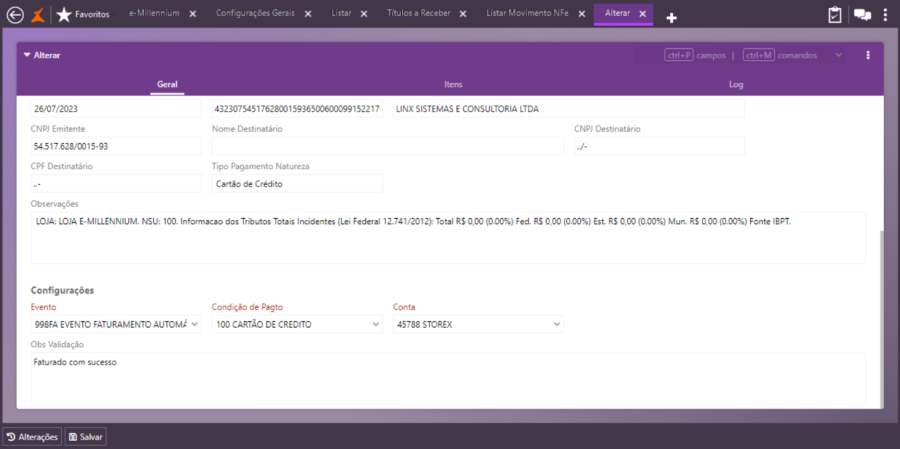Open the orange Linx logo home icon

(x=36, y=15)
